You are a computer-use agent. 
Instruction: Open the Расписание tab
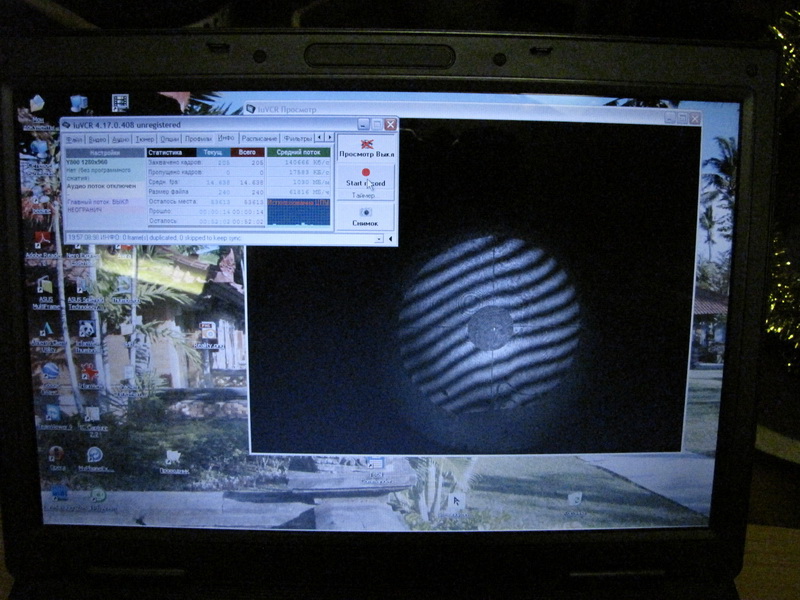point(259,139)
